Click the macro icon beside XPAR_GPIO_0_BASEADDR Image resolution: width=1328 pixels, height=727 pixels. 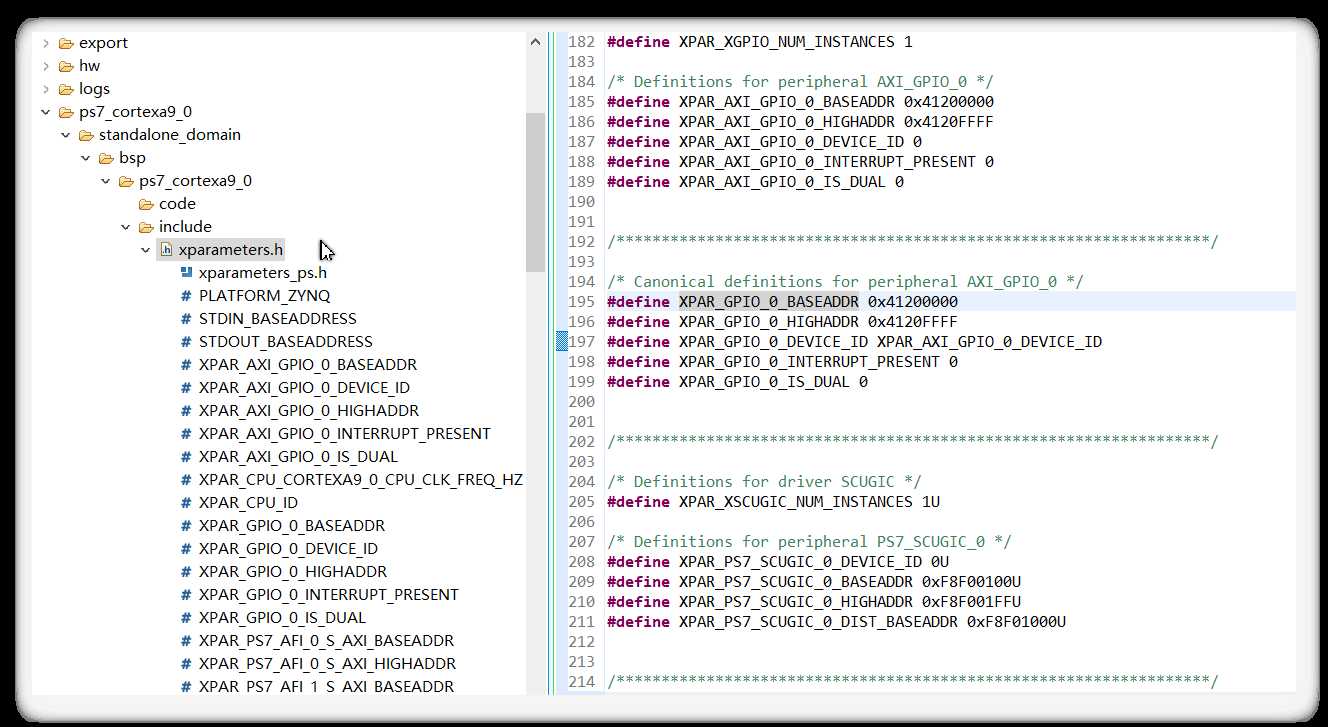pyautogui.click(x=186, y=526)
